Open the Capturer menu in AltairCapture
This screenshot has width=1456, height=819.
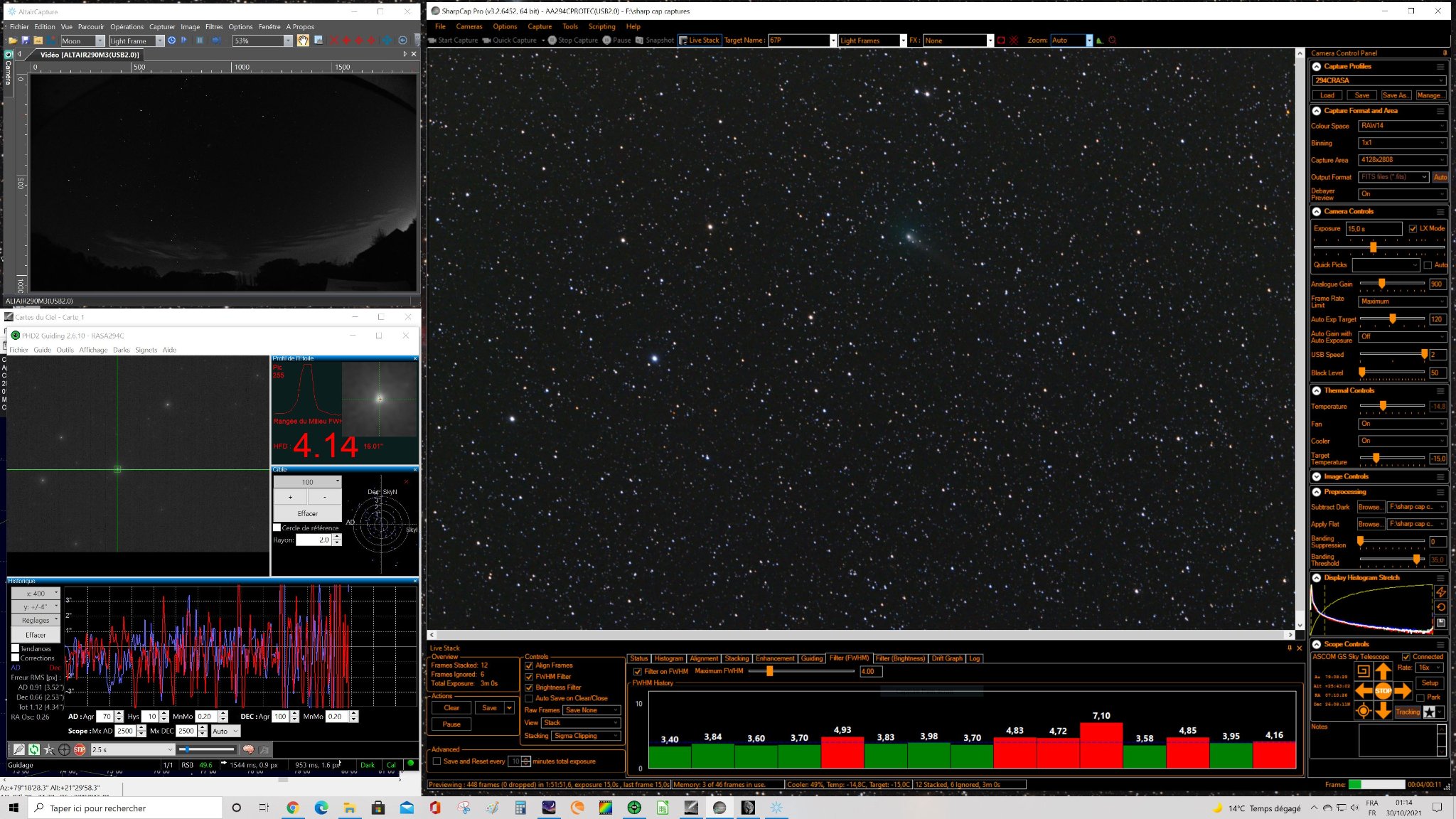162,27
